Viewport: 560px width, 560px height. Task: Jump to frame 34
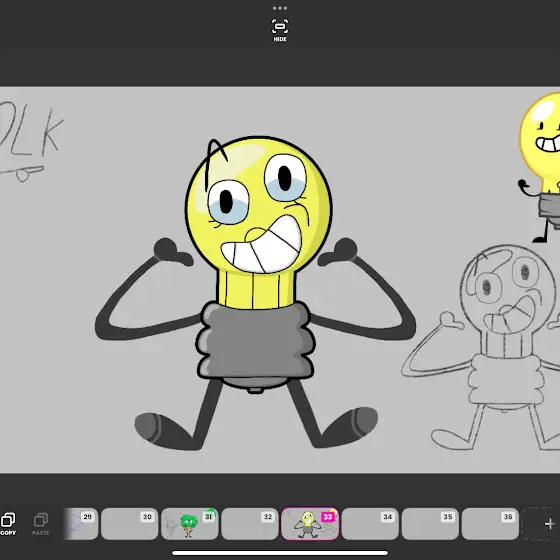pyautogui.click(x=370, y=524)
